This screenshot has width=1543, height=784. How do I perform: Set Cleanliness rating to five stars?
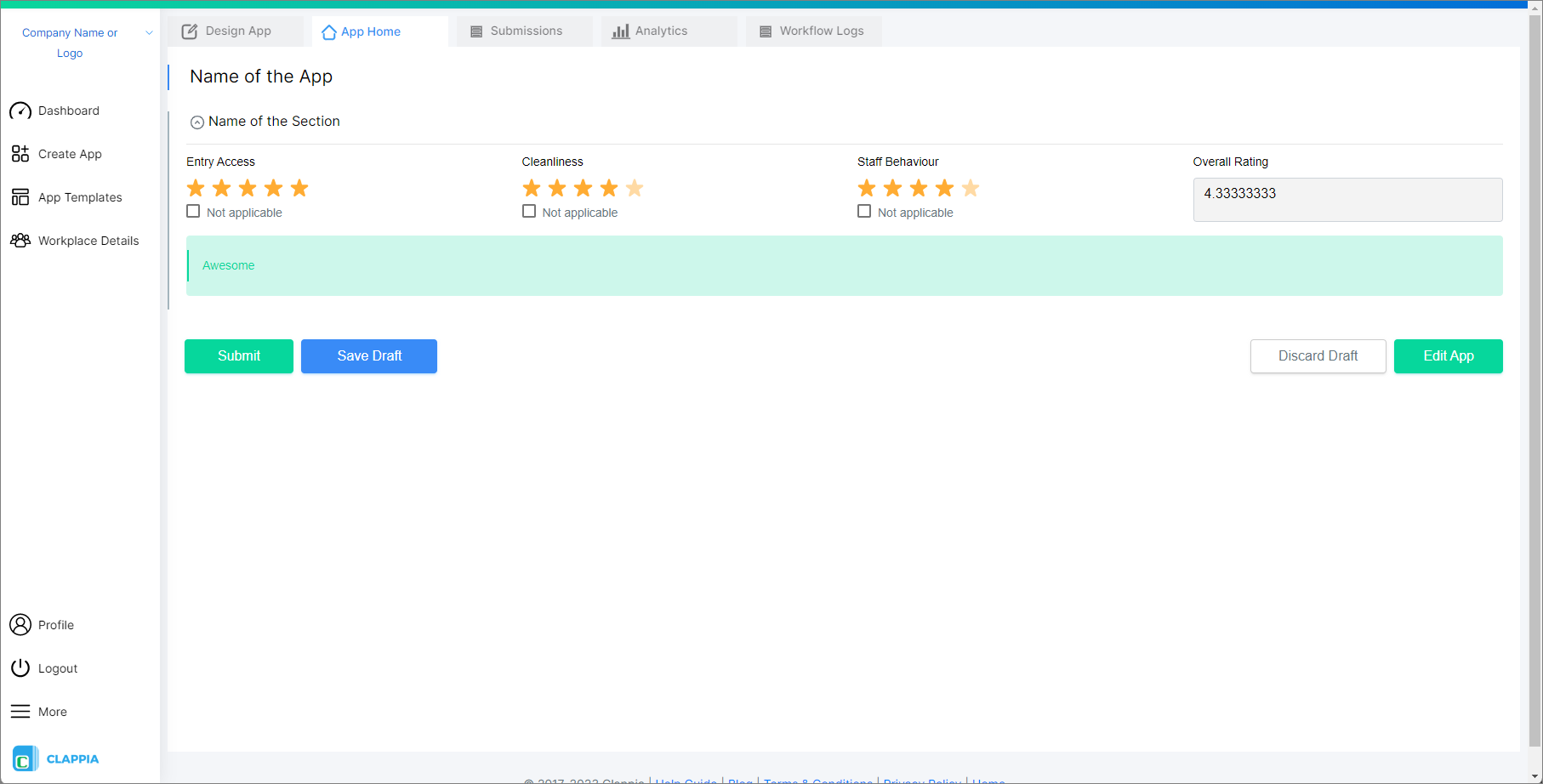pos(634,187)
